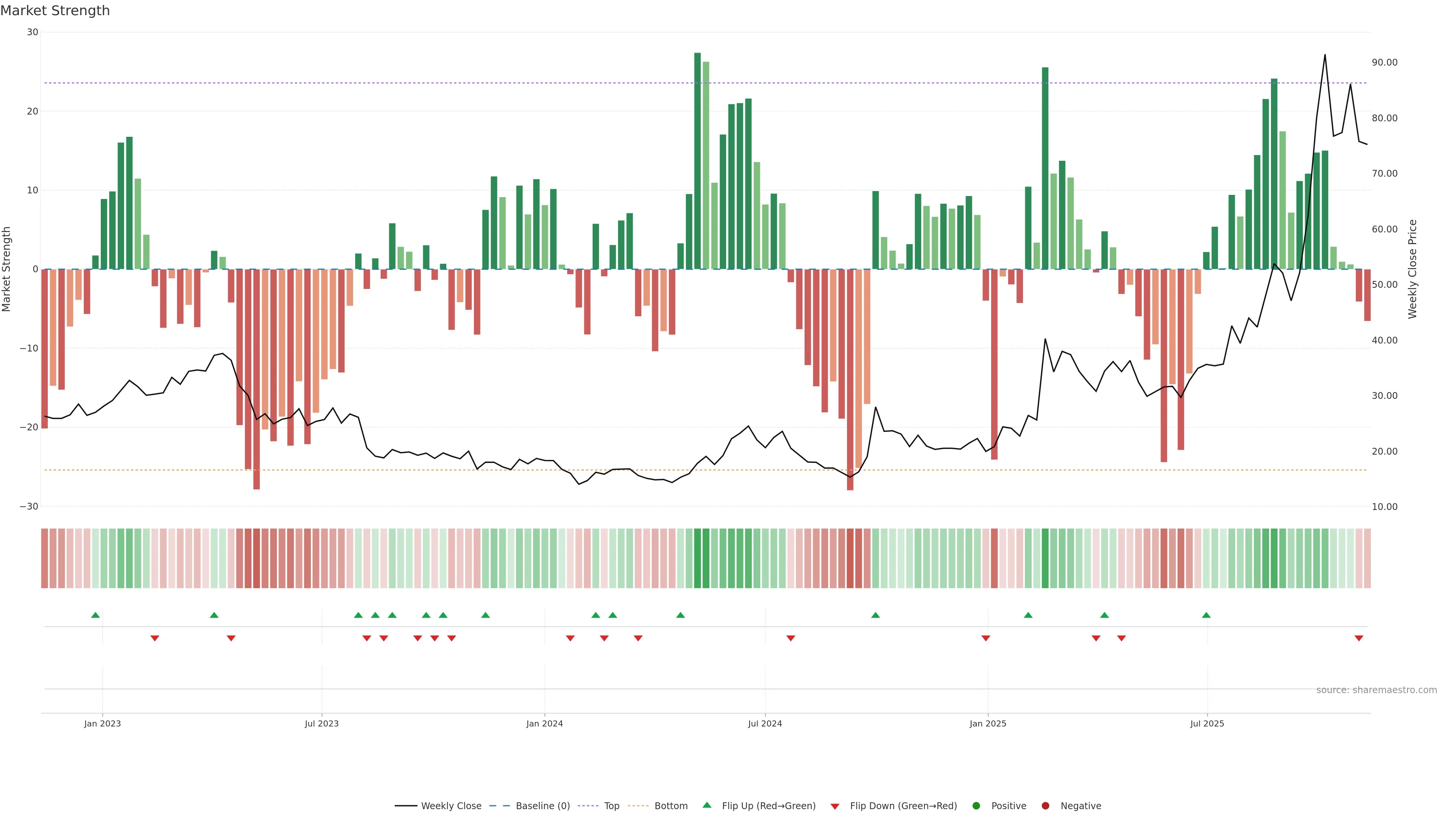The image size is (1456, 819).
Task: Click the green Positive legend dot
Action: click(976, 805)
